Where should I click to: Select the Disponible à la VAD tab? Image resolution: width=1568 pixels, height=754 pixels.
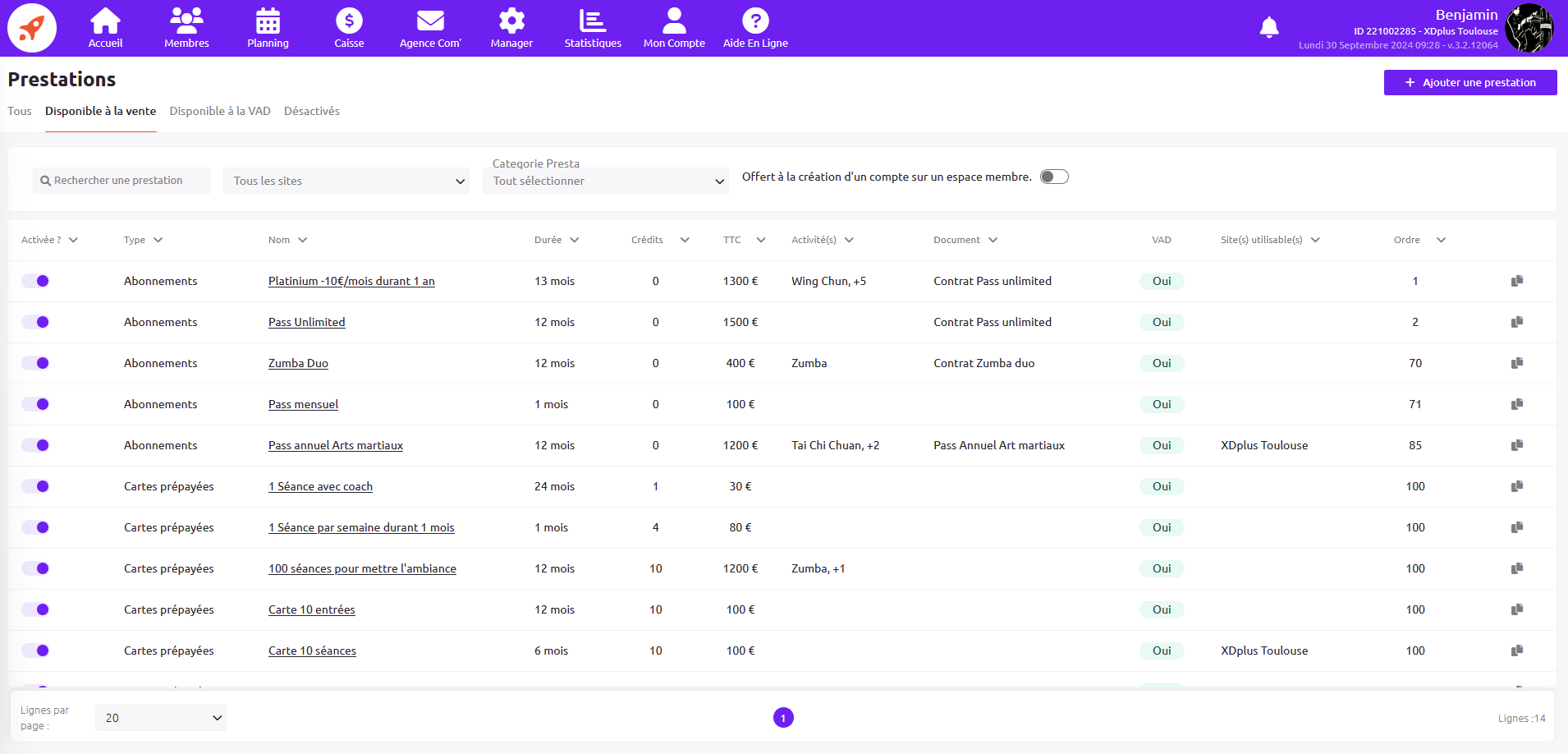pyautogui.click(x=220, y=111)
